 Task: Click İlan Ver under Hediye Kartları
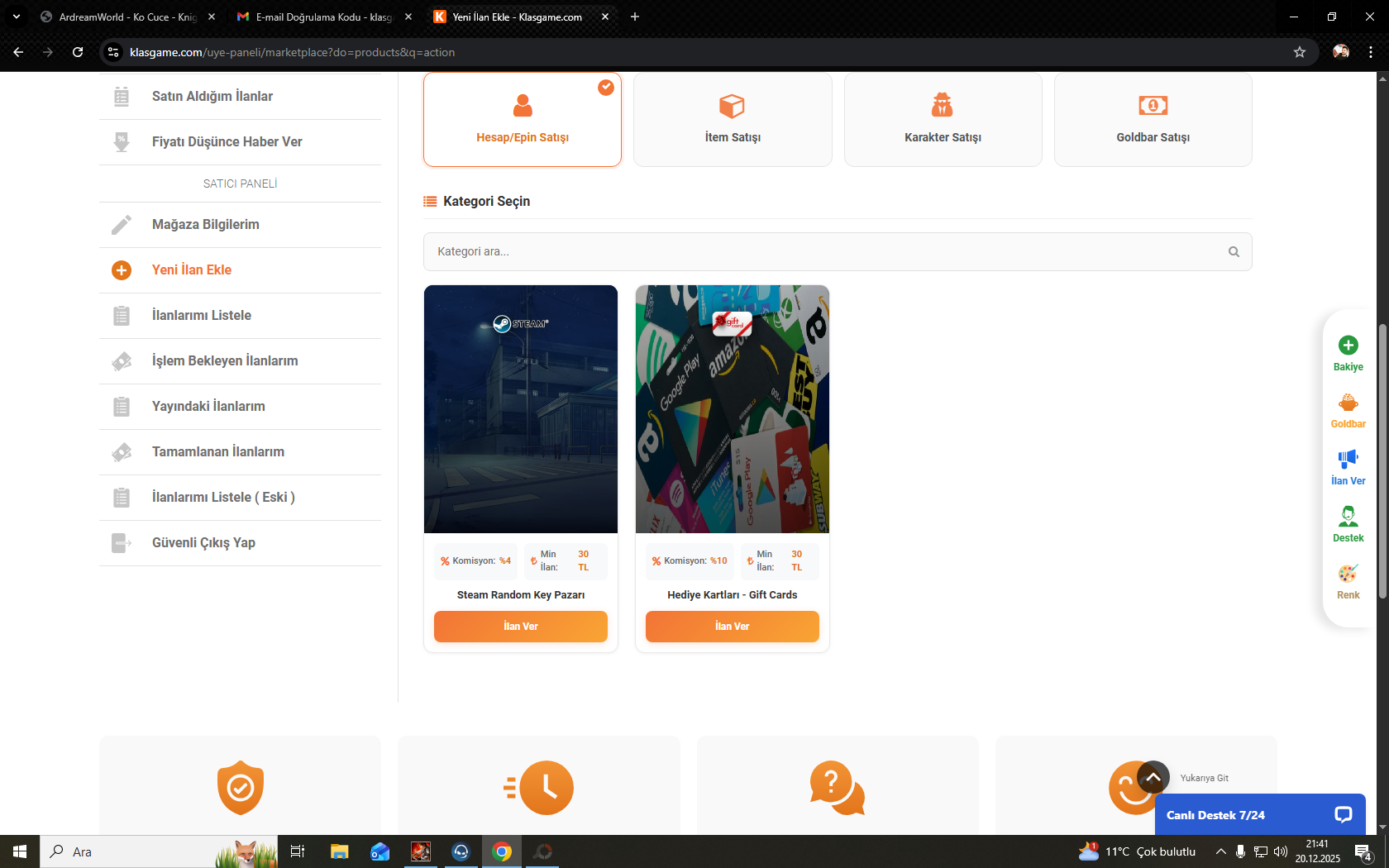tap(733, 627)
